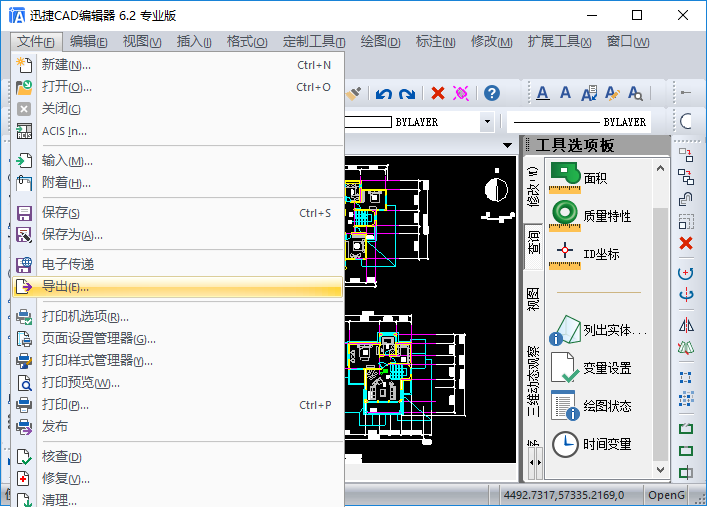Open 页面设置管理器(G) menu entry
Viewport: 707px width, 507px height.
point(178,338)
